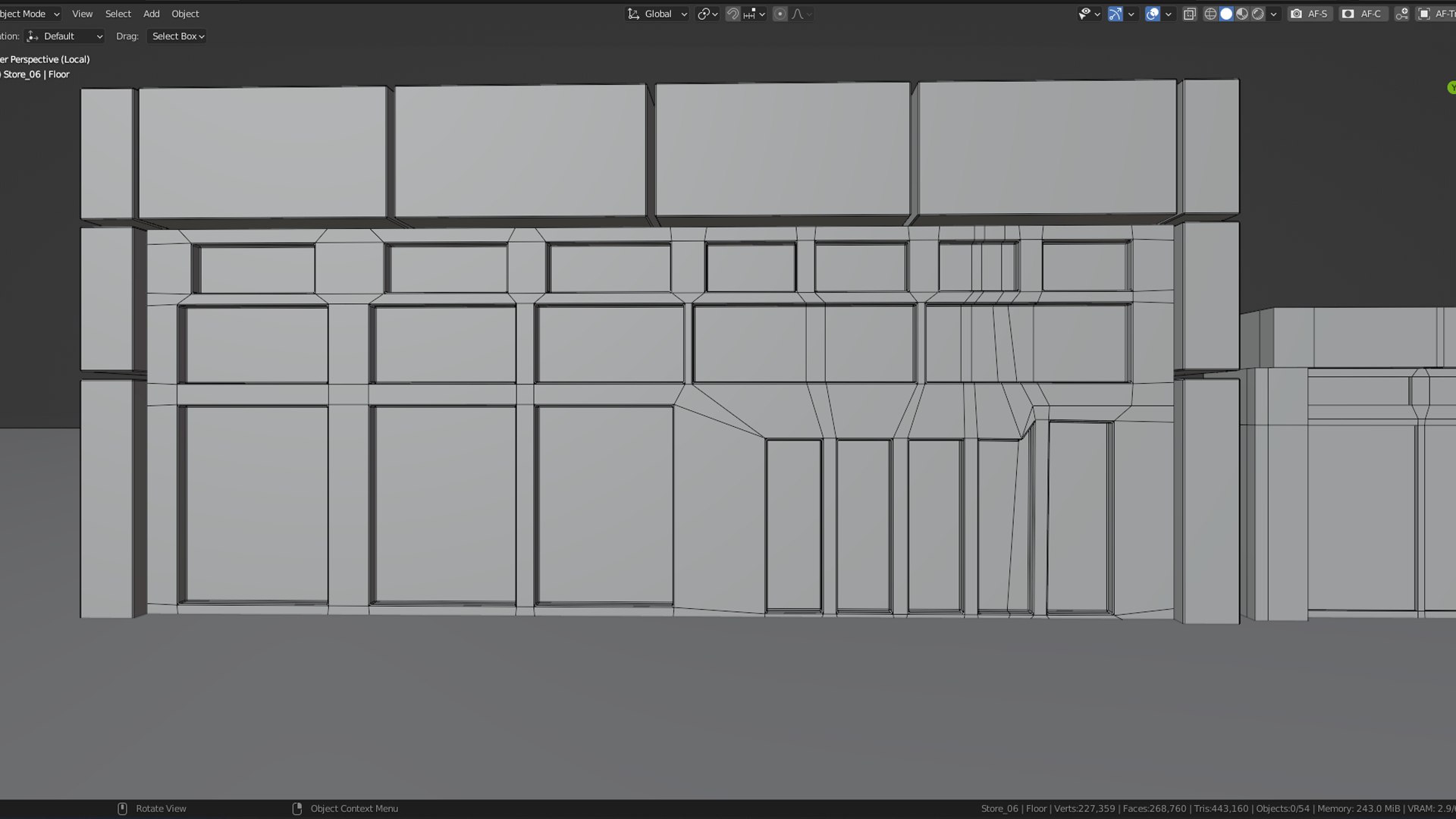This screenshot has width=1456, height=819.
Task: Click the green Y axis gizmo
Action: [1451, 88]
